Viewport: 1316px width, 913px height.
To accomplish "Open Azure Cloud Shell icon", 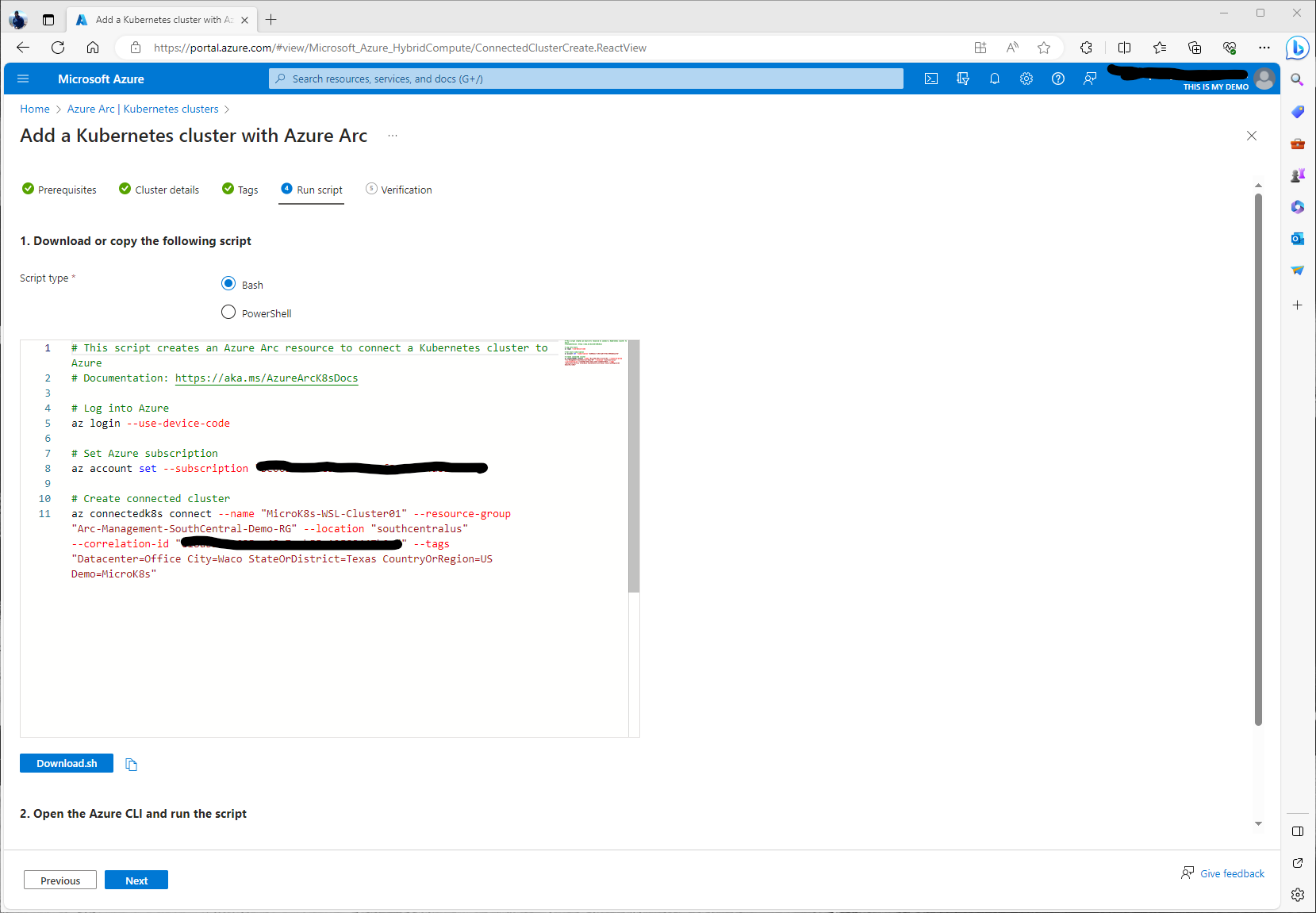I will coord(931,79).
